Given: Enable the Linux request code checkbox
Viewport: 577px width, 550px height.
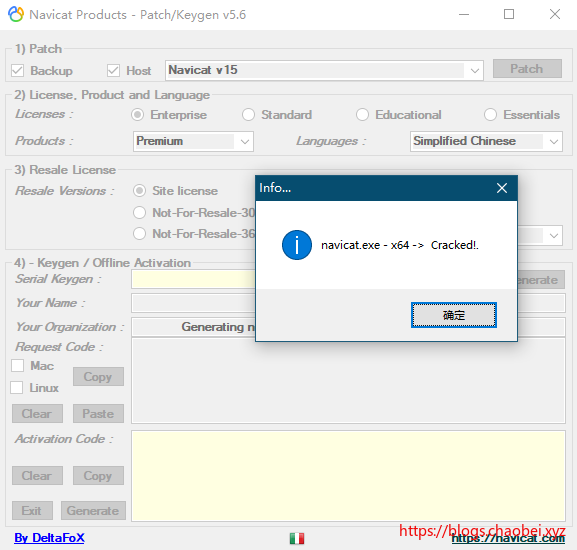Looking at the screenshot, I should click(17, 387).
